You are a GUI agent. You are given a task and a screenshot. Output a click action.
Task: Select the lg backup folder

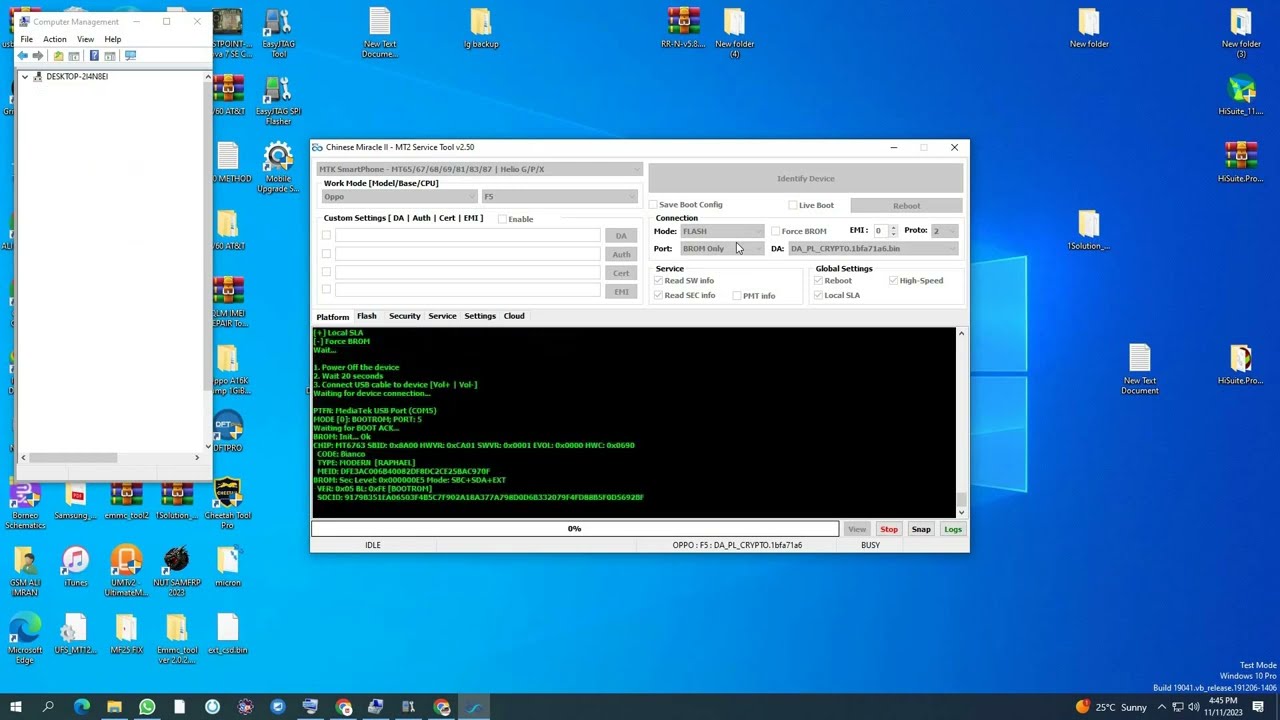coord(481,29)
